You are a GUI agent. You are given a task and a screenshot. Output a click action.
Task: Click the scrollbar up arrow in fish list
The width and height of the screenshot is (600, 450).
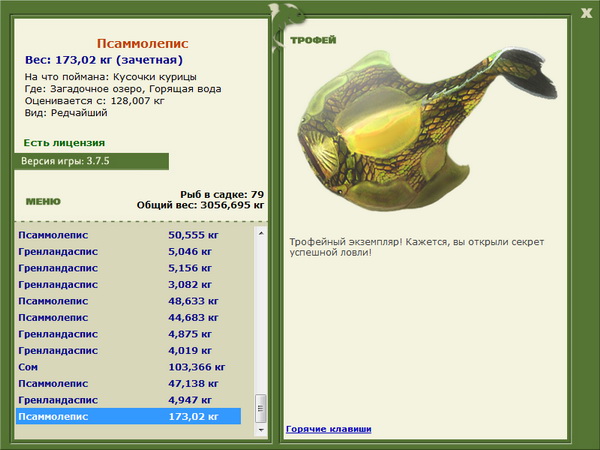[261, 233]
